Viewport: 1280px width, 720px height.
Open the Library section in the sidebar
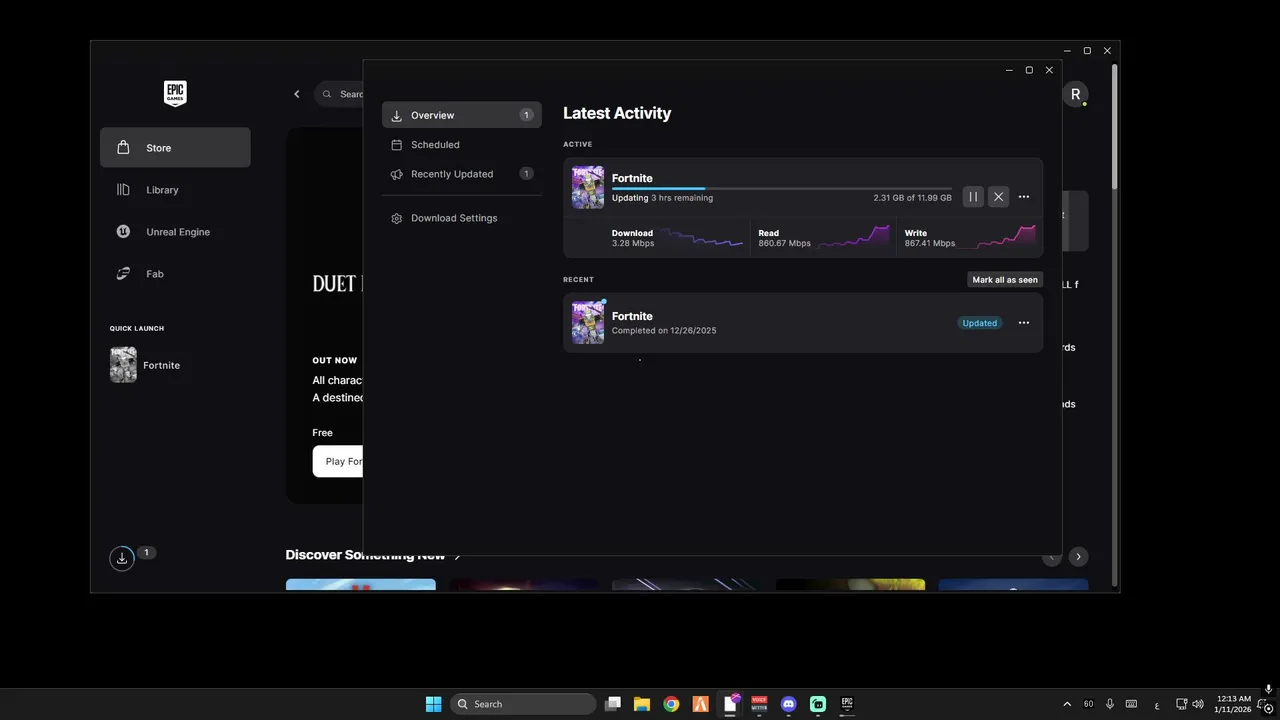(175, 190)
